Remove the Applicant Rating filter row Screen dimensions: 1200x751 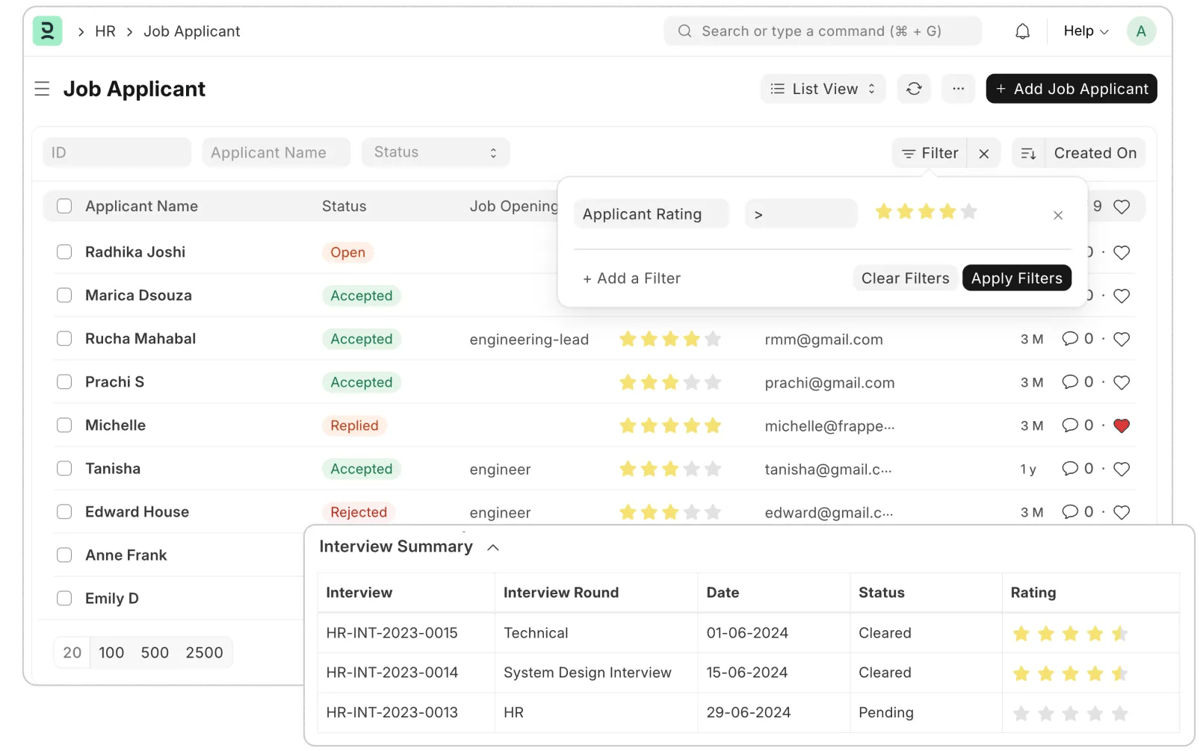(x=1058, y=215)
